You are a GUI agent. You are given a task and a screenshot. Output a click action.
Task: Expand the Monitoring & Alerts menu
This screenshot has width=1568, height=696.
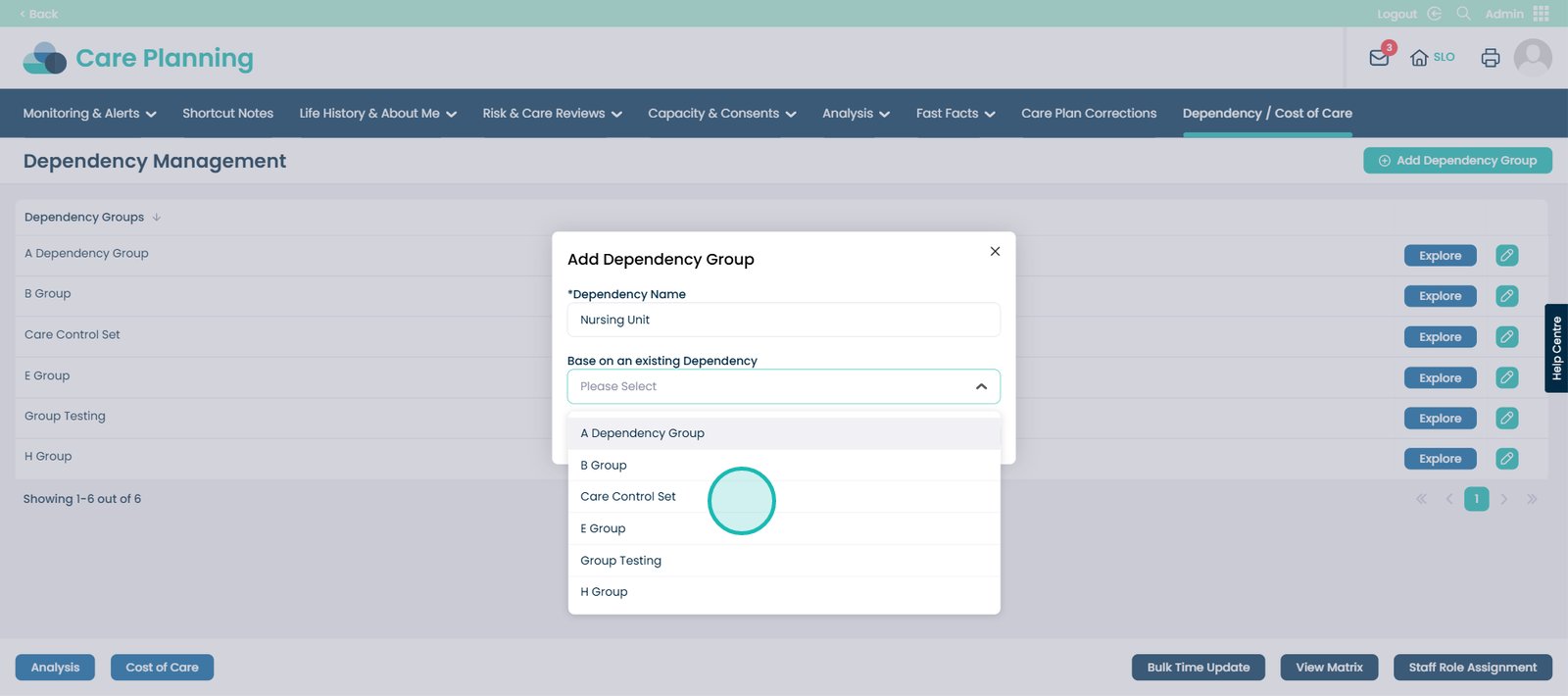click(x=89, y=114)
